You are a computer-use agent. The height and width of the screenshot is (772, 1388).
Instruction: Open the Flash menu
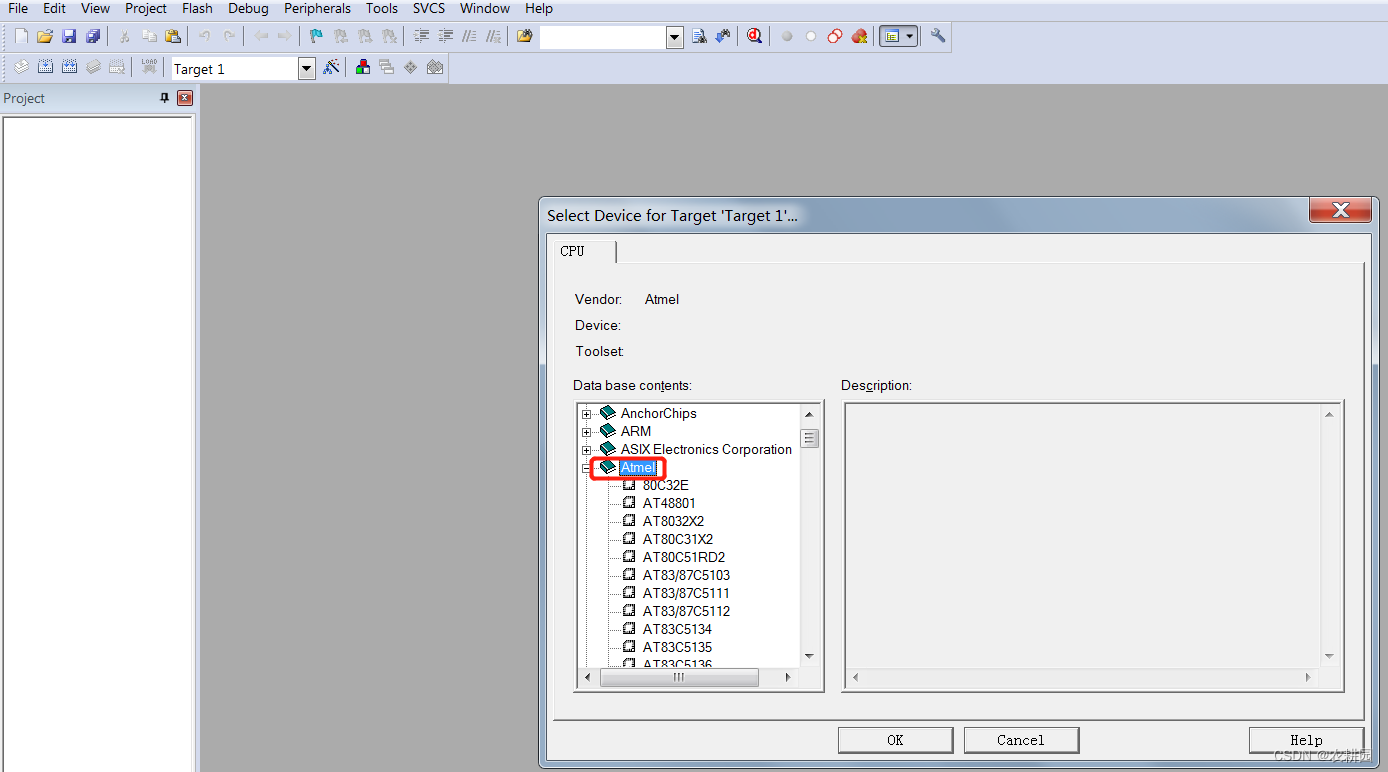pos(197,8)
